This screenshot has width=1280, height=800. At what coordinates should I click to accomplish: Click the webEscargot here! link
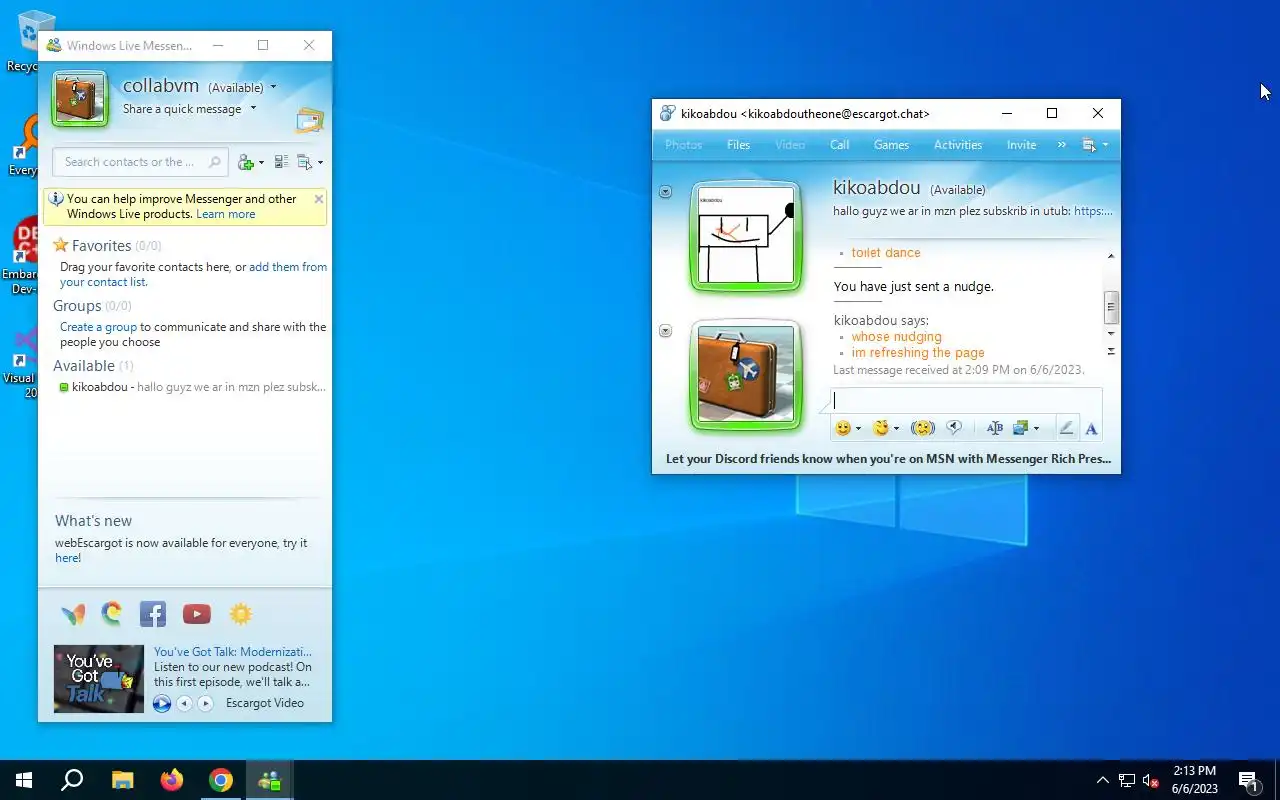pos(68,558)
